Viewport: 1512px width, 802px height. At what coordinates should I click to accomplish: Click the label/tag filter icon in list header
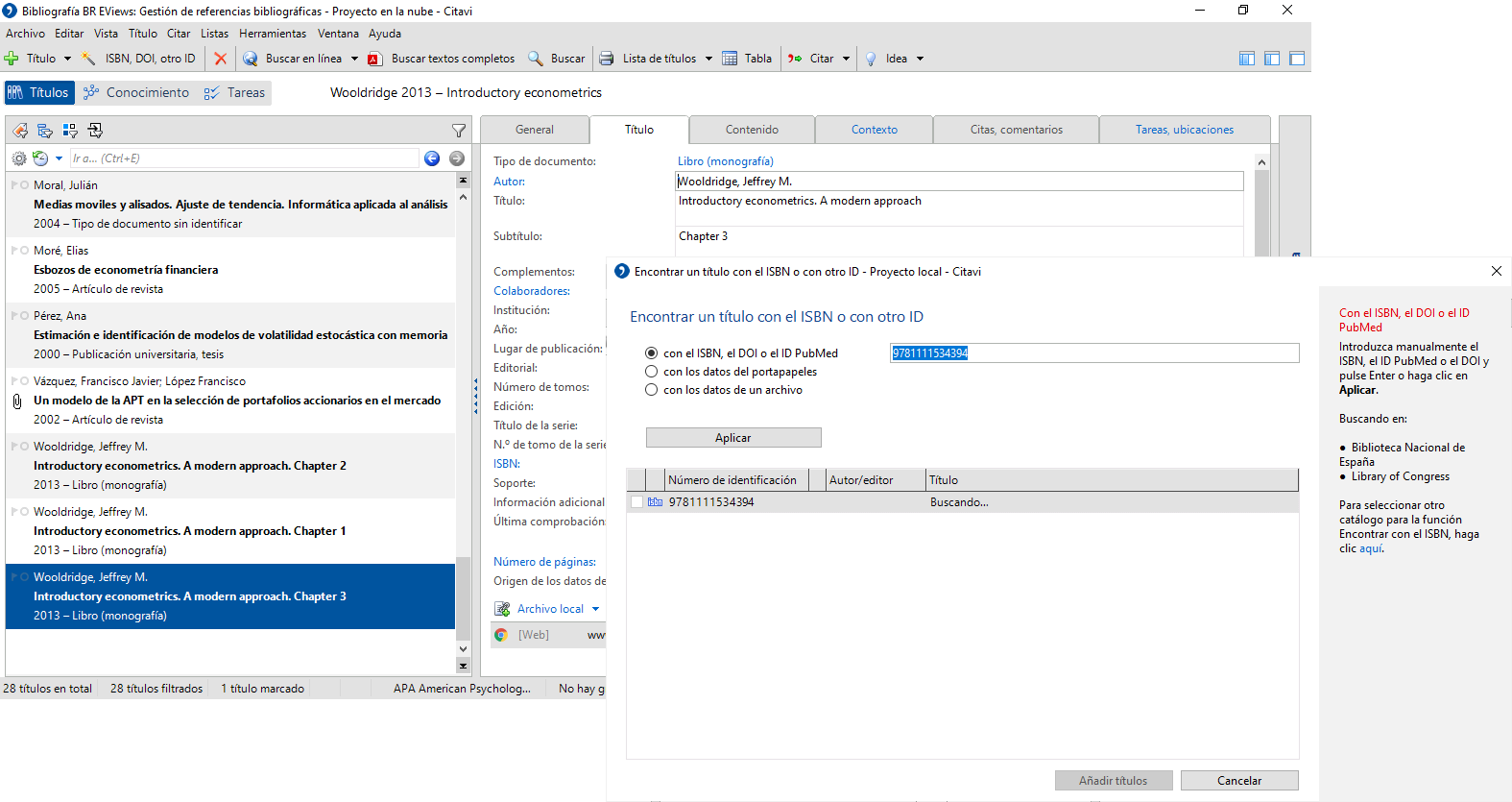point(20,131)
